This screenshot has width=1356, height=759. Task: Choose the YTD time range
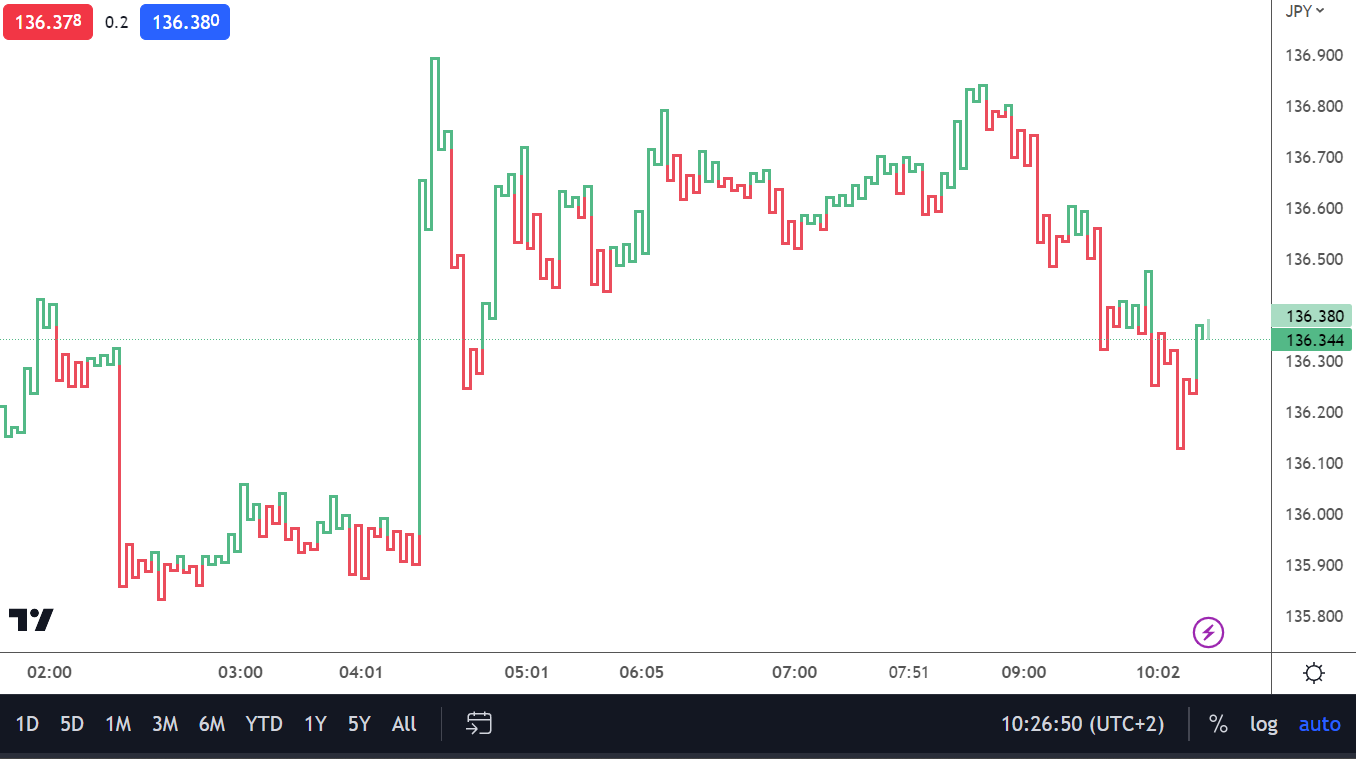tap(264, 724)
